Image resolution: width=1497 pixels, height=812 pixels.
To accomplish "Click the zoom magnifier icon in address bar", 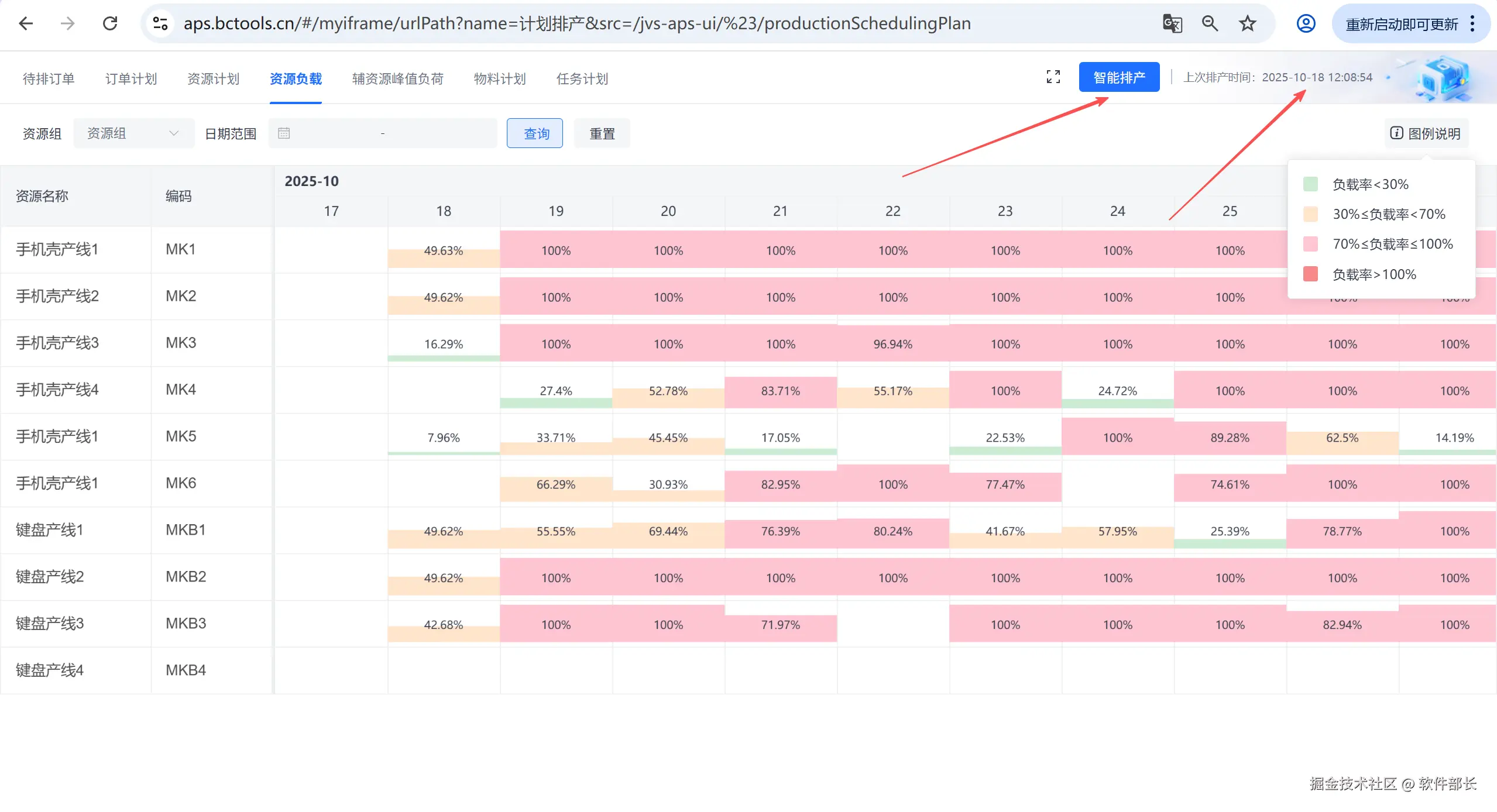I will 1210,23.
